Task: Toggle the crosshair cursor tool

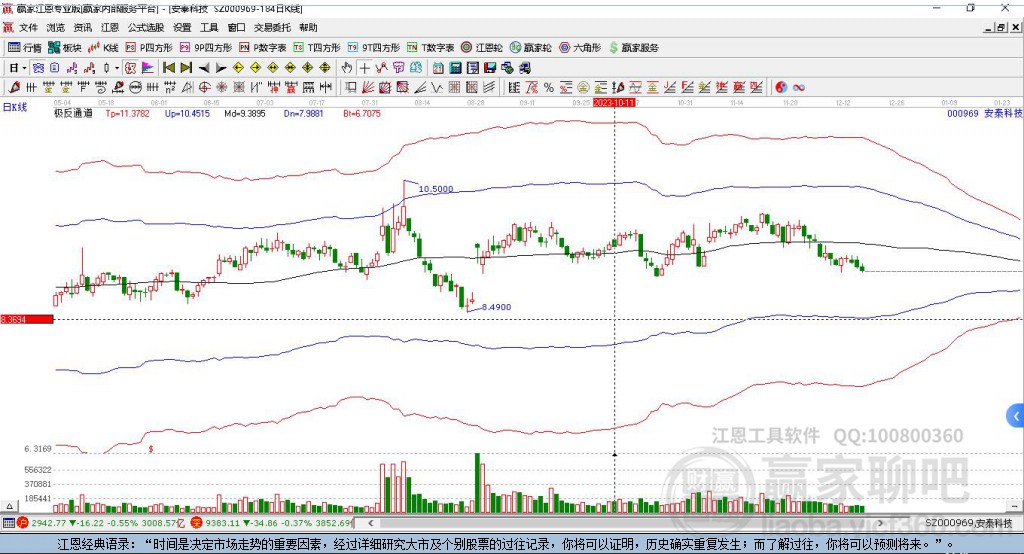Action: 364,68
